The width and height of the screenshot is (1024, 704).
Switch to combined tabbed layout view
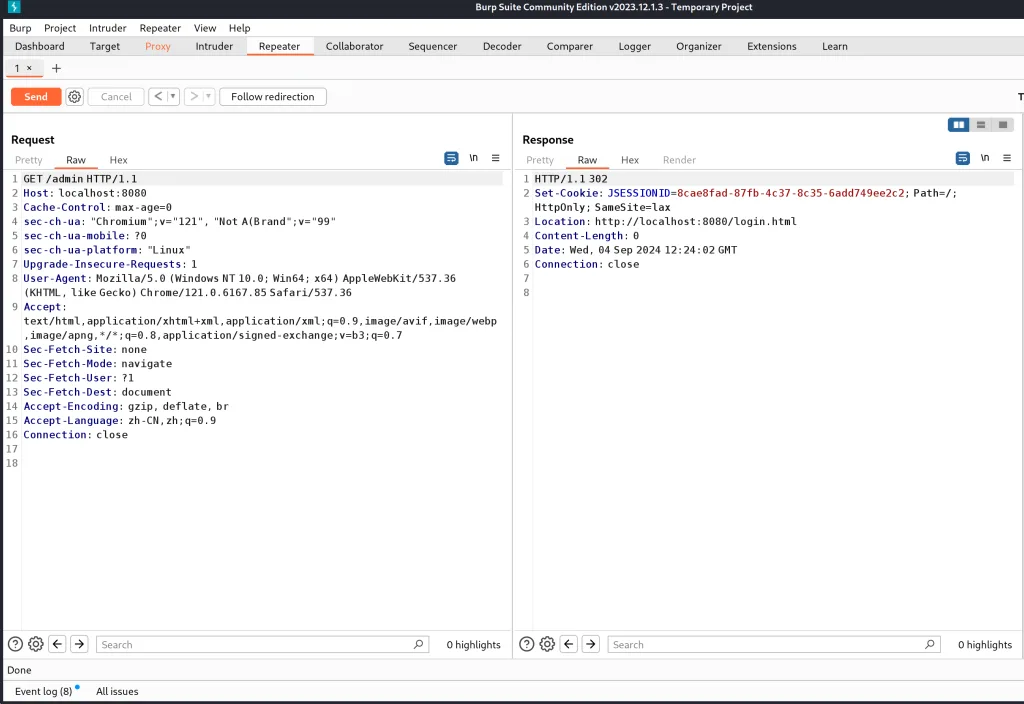[1003, 125]
